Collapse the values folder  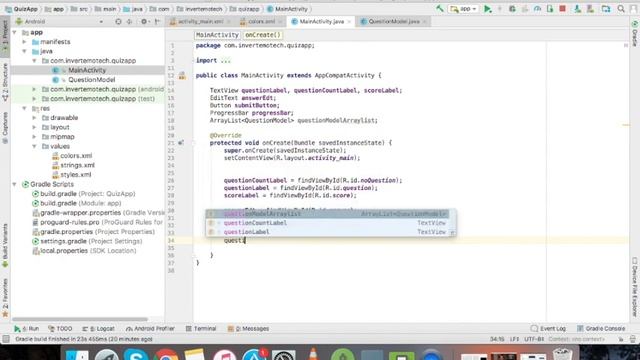coord(34,146)
